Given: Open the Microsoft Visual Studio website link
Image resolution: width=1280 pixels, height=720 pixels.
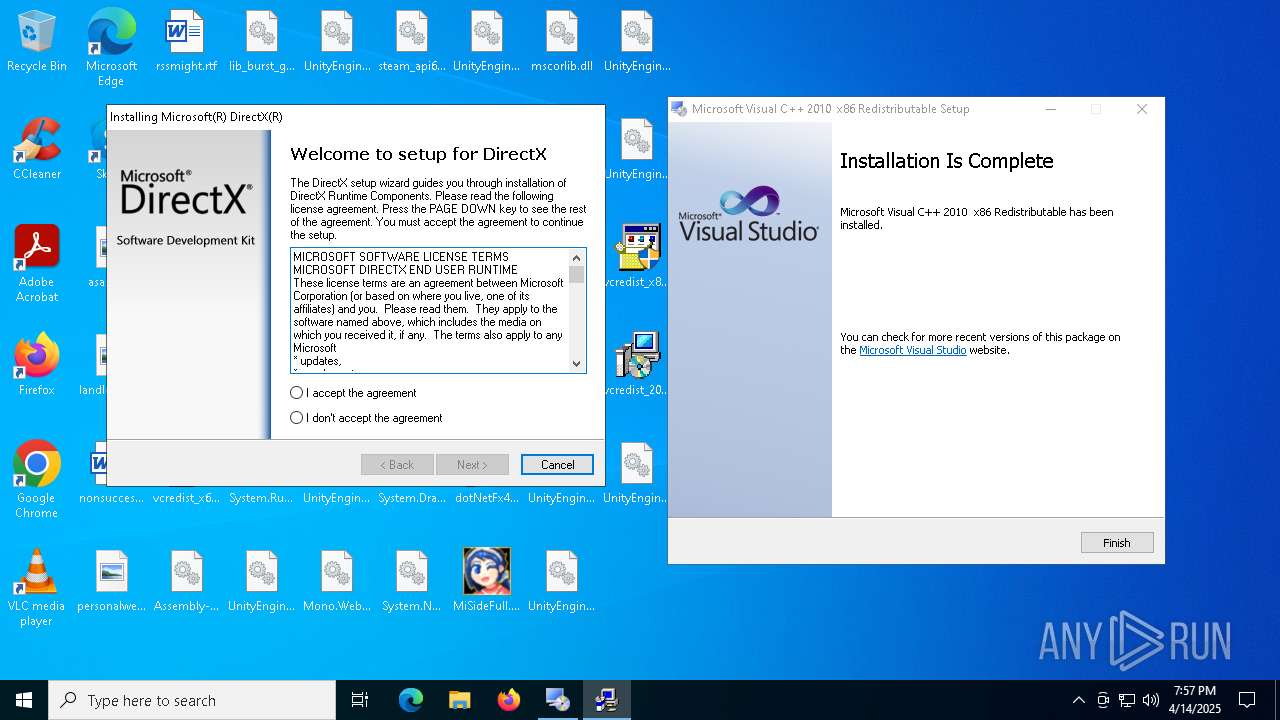Looking at the screenshot, I should (913, 351).
